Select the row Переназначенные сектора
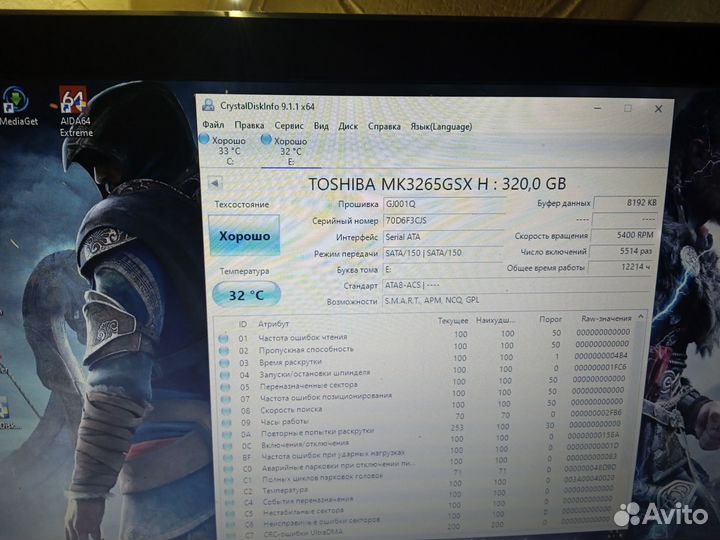 click(x=426, y=383)
